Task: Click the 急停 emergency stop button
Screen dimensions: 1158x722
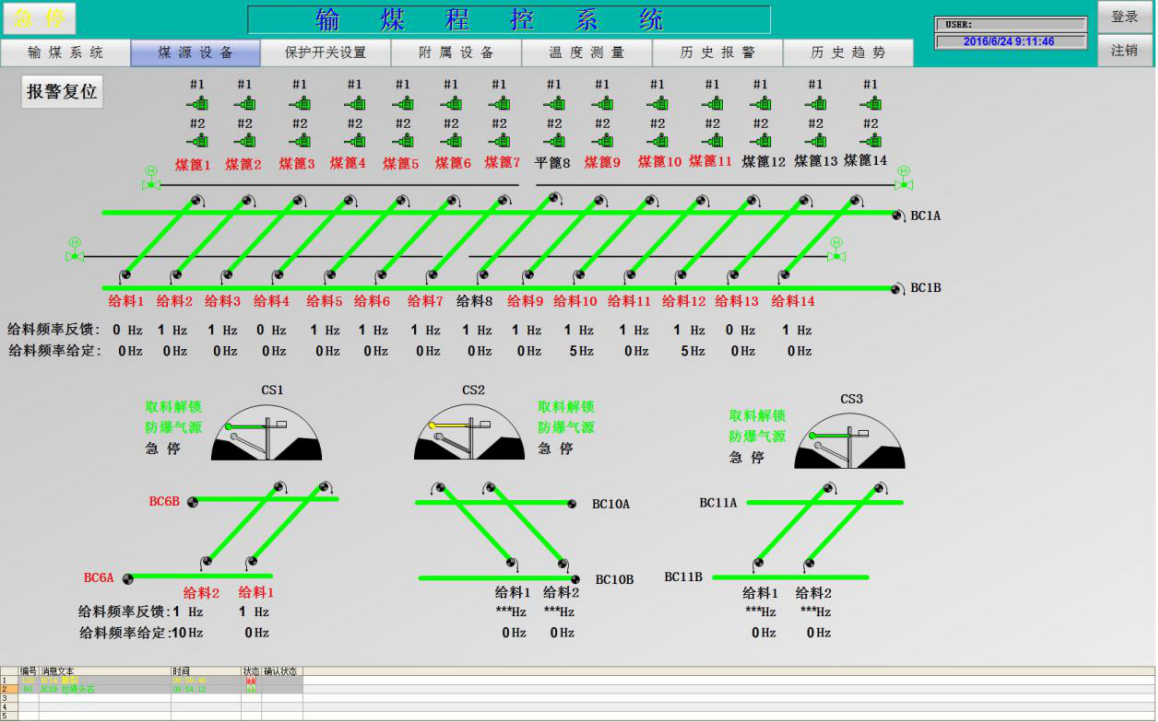Action: click(x=39, y=18)
